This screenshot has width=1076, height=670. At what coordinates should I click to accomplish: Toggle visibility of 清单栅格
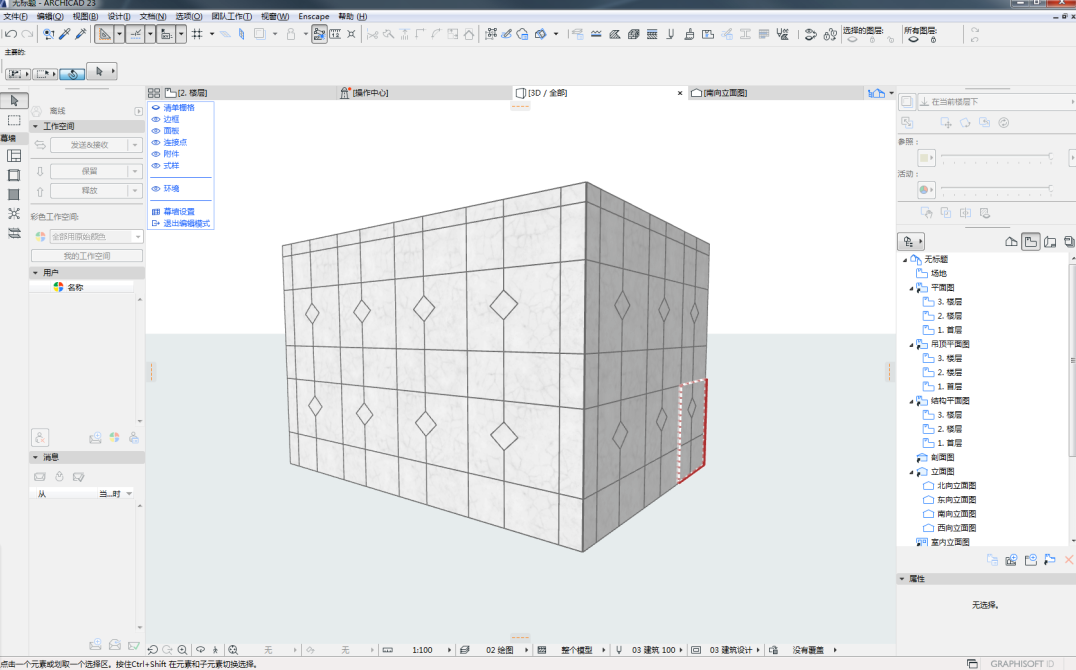pos(156,108)
